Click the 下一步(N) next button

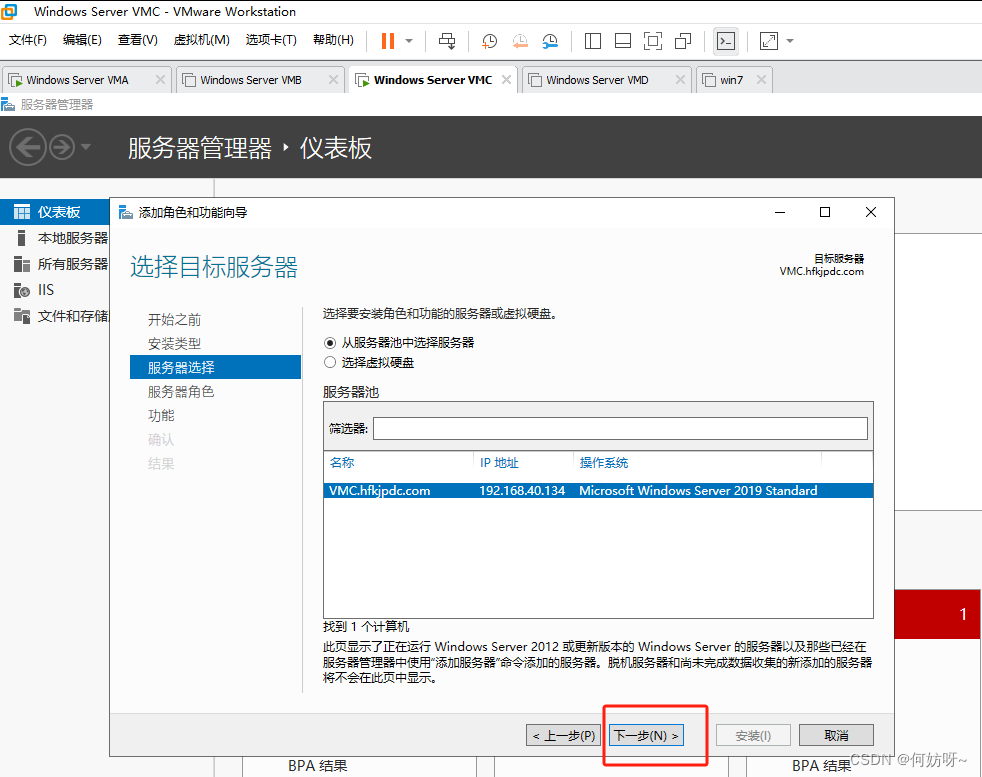[x=646, y=735]
